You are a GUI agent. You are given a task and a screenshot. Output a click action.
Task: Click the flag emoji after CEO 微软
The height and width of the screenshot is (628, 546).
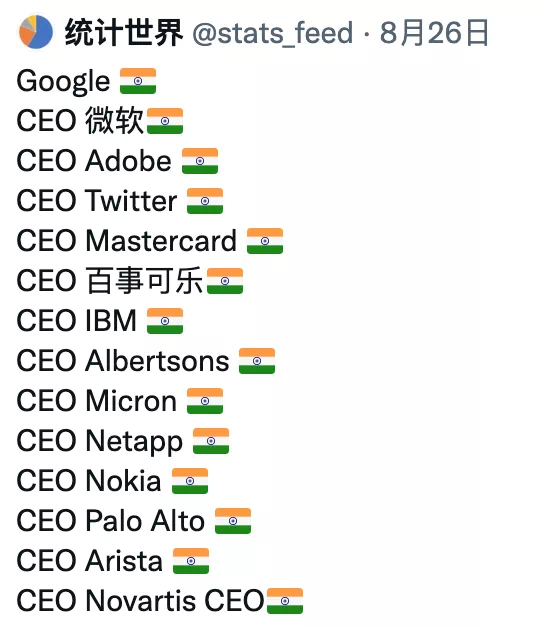tap(165, 121)
